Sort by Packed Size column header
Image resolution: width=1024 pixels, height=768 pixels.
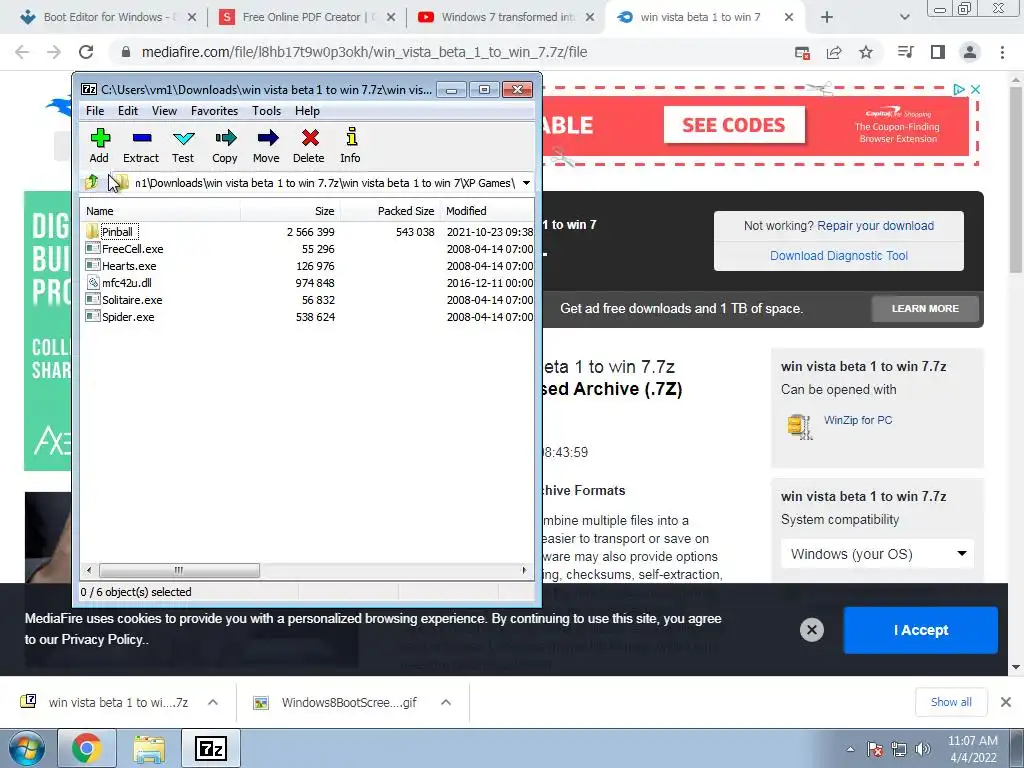tap(390, 211)
